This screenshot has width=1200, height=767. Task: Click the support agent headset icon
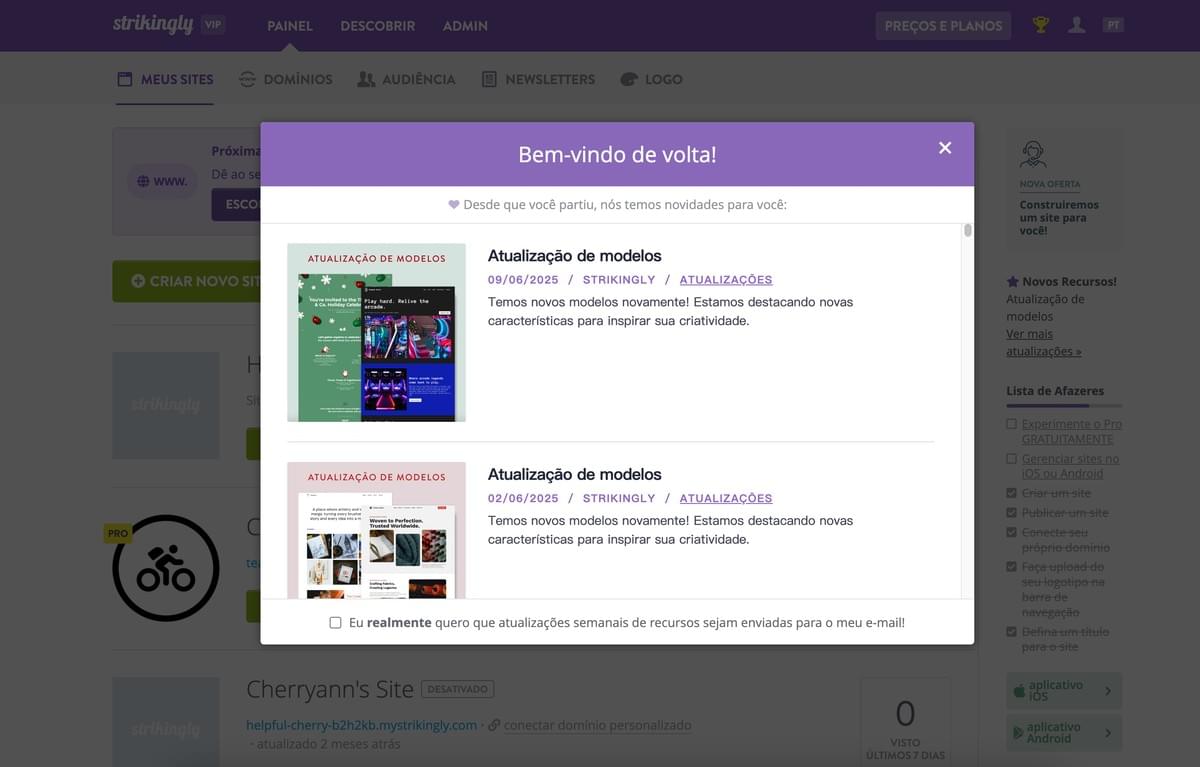[1033, 155]
